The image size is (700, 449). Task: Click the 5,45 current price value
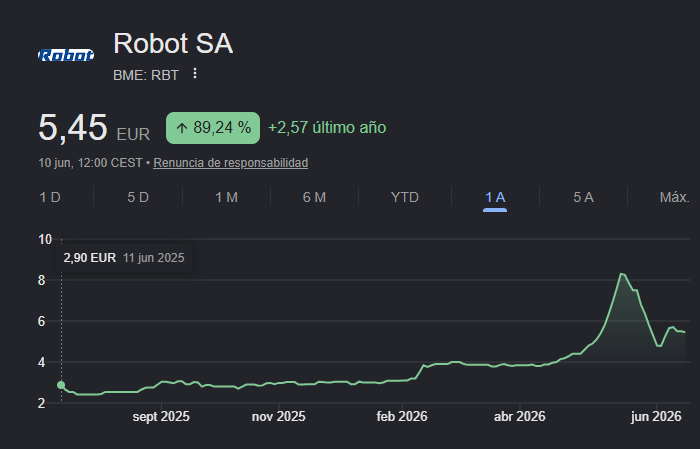[73, 128]
